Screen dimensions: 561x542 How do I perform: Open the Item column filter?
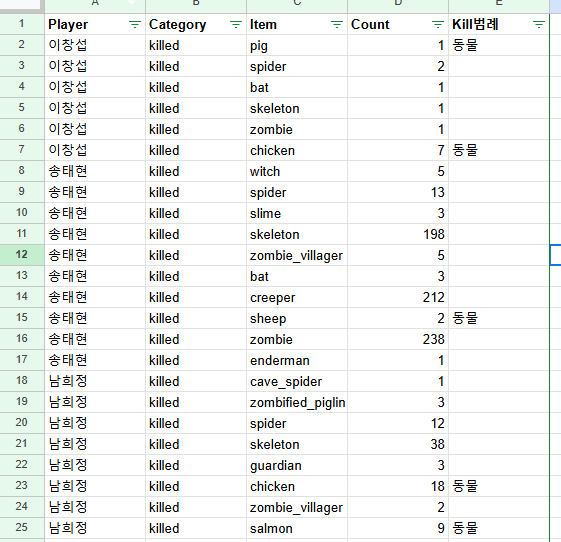(x=337, y=24)
